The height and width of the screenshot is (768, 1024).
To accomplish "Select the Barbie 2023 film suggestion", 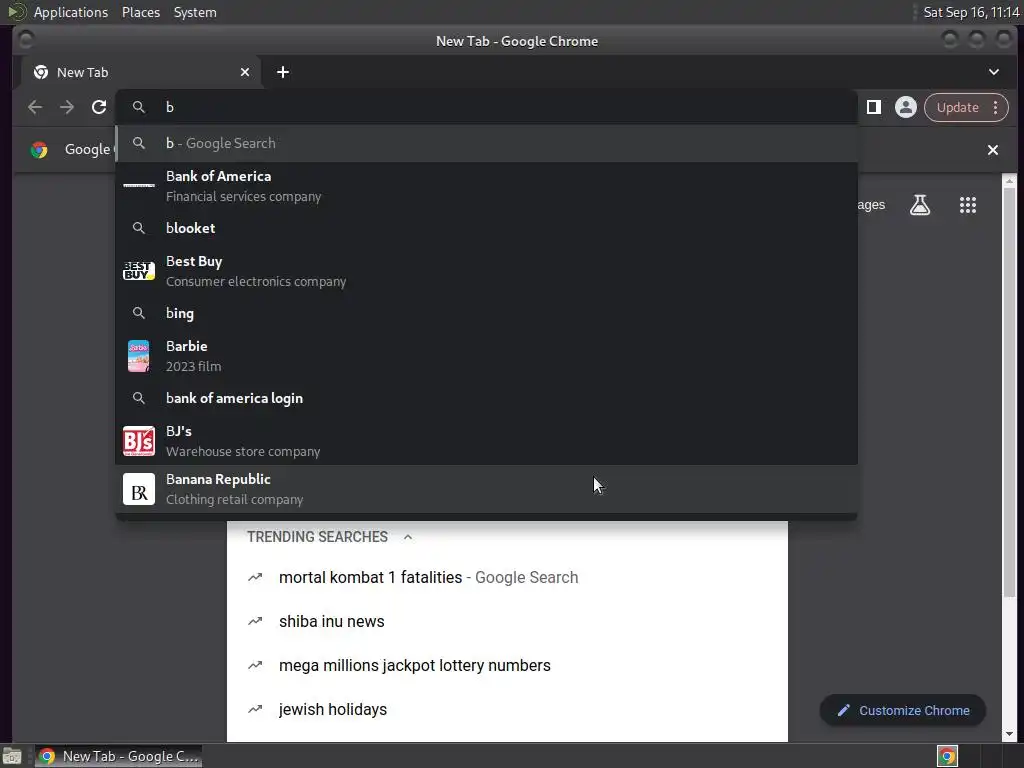I will 487,356.
